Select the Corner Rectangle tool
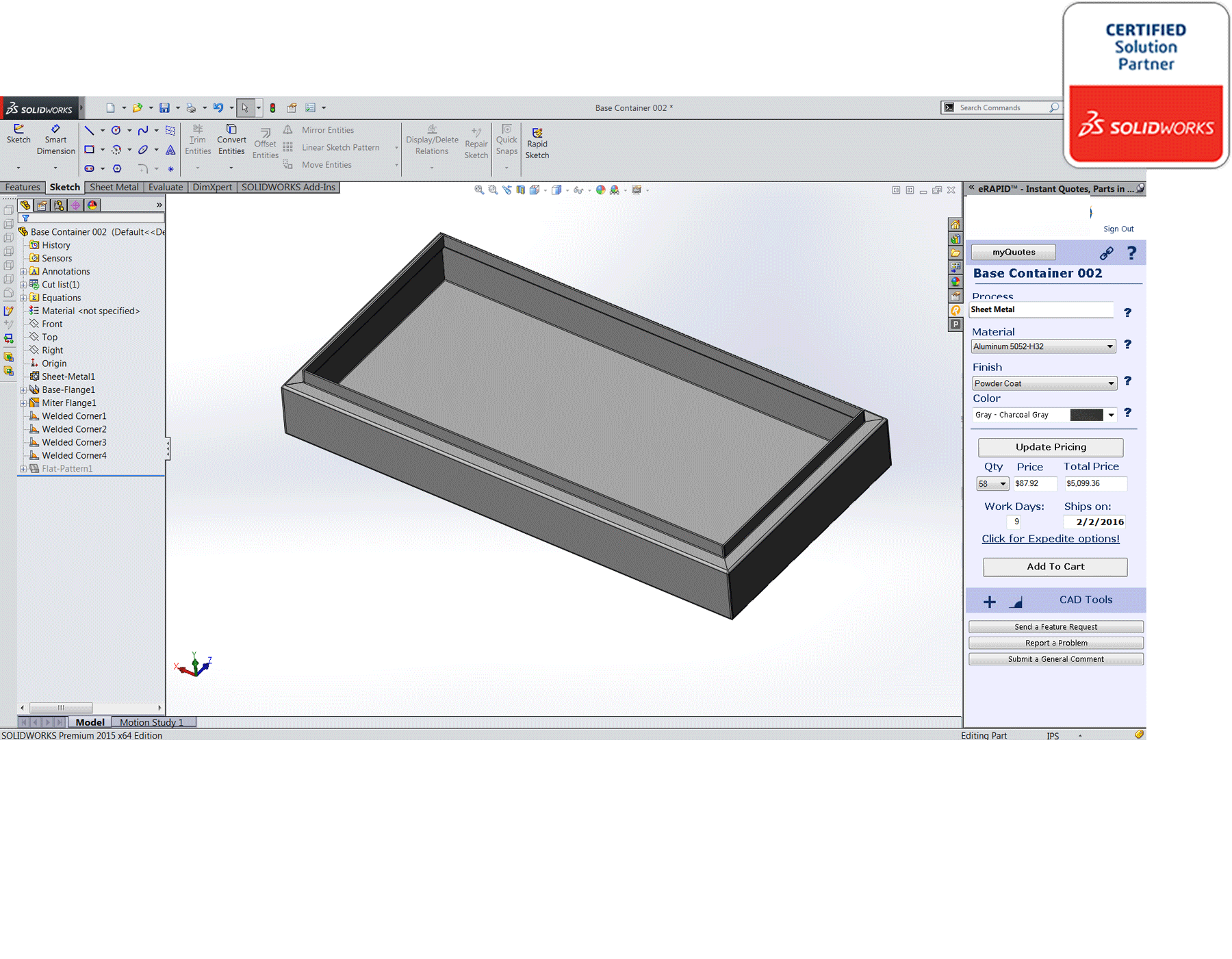 [x=89, y=149]
